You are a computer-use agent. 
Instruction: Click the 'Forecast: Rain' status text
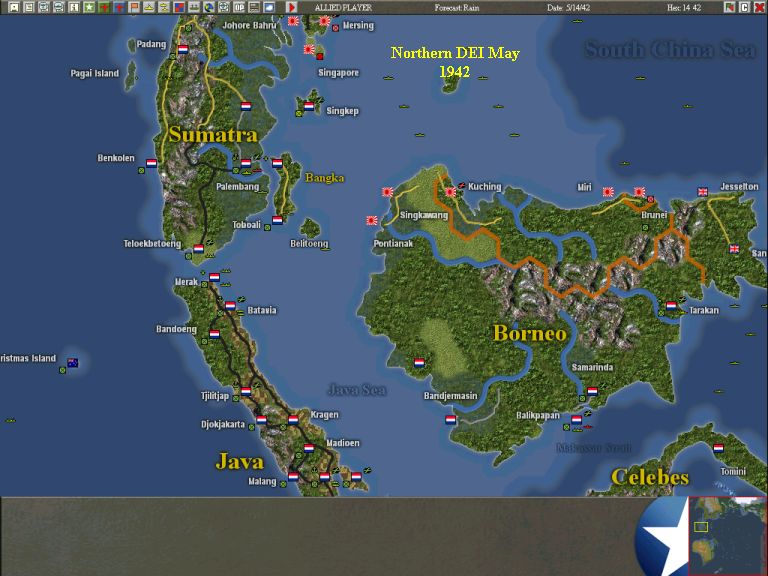coord(457,7)
